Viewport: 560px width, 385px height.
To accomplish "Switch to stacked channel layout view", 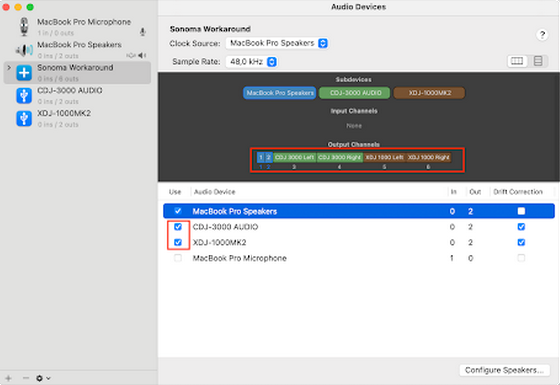I will [538, 61].
